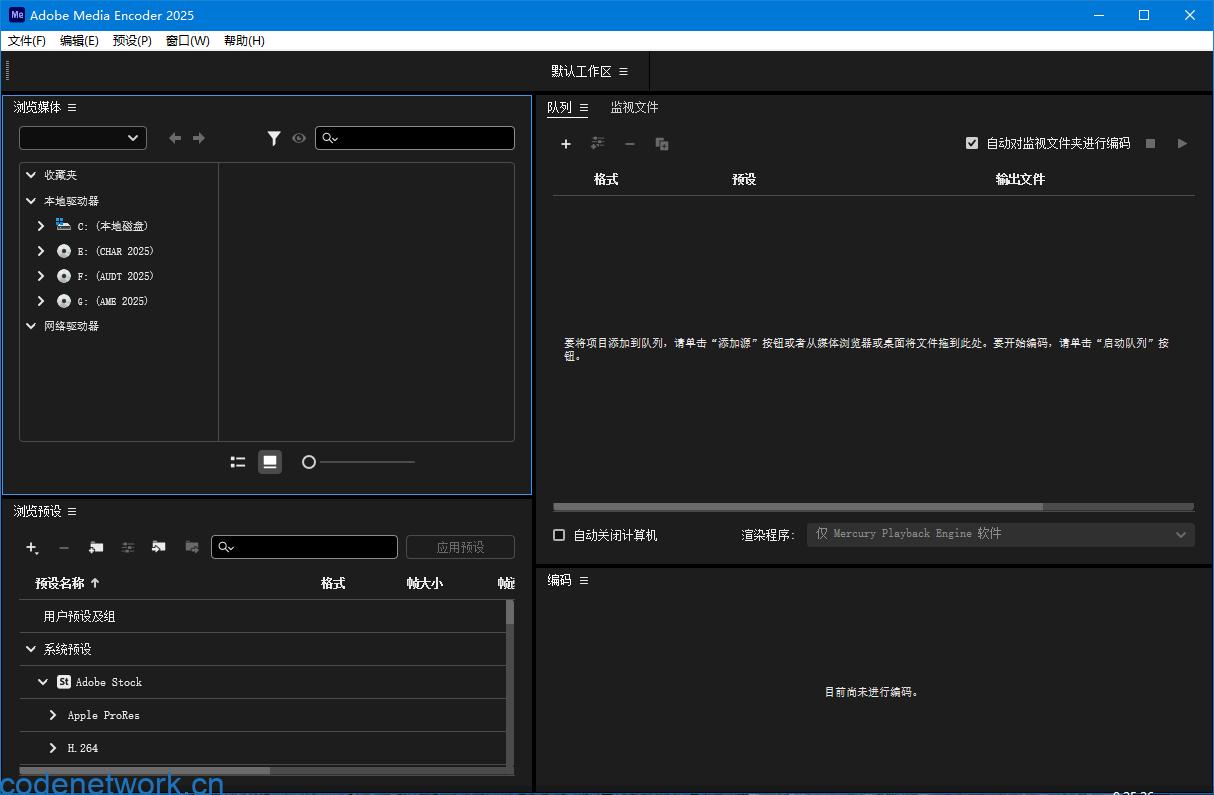
Task: Click the Import Presets icon
Action: pyautogui.click(x=158, y=548)
